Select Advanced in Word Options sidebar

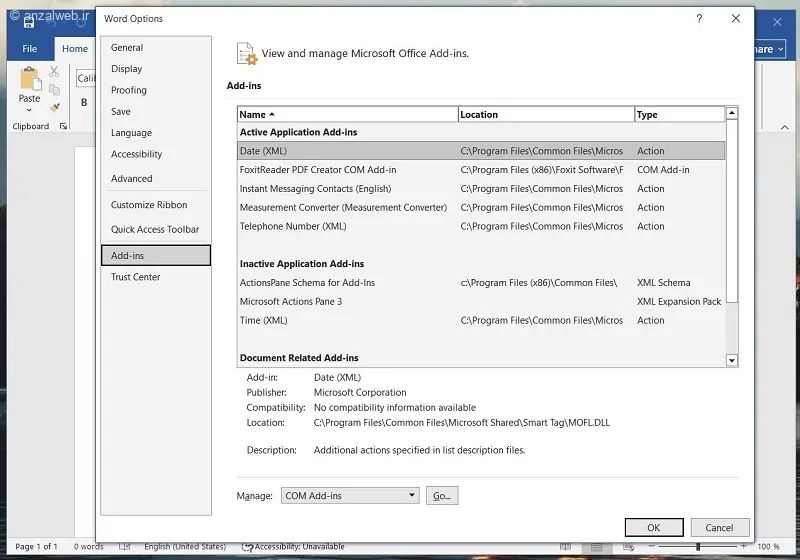pyautogui.click(x=156, y=179)
